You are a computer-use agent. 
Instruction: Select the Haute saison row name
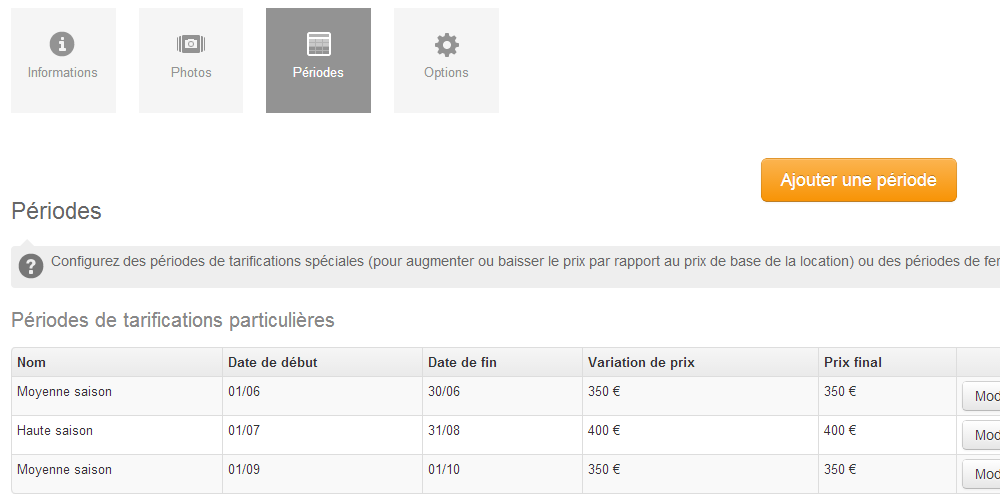tap(55, 430)
